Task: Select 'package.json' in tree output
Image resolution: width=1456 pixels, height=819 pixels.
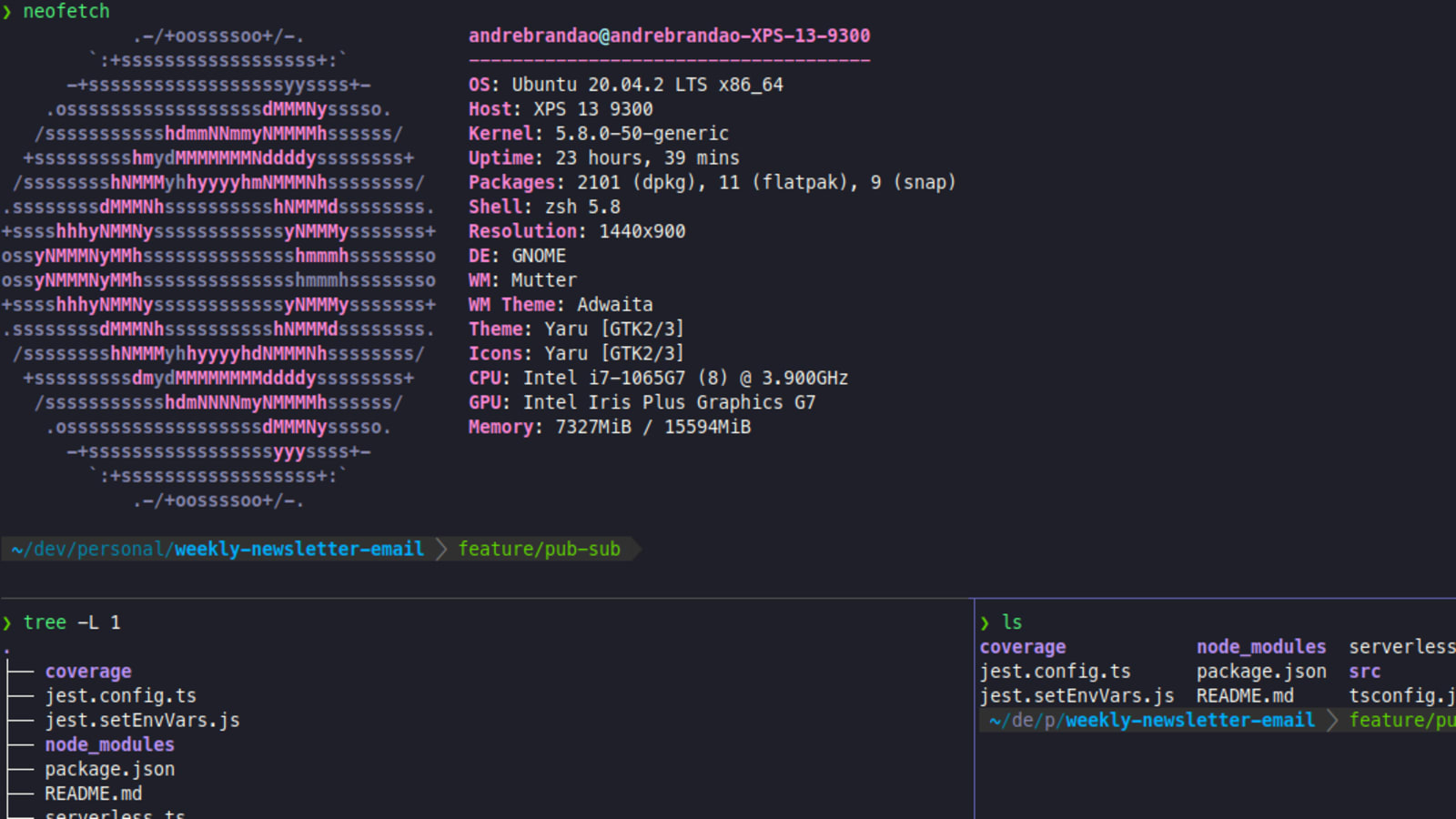Action: pyautogui.click(x=110, y=770)
